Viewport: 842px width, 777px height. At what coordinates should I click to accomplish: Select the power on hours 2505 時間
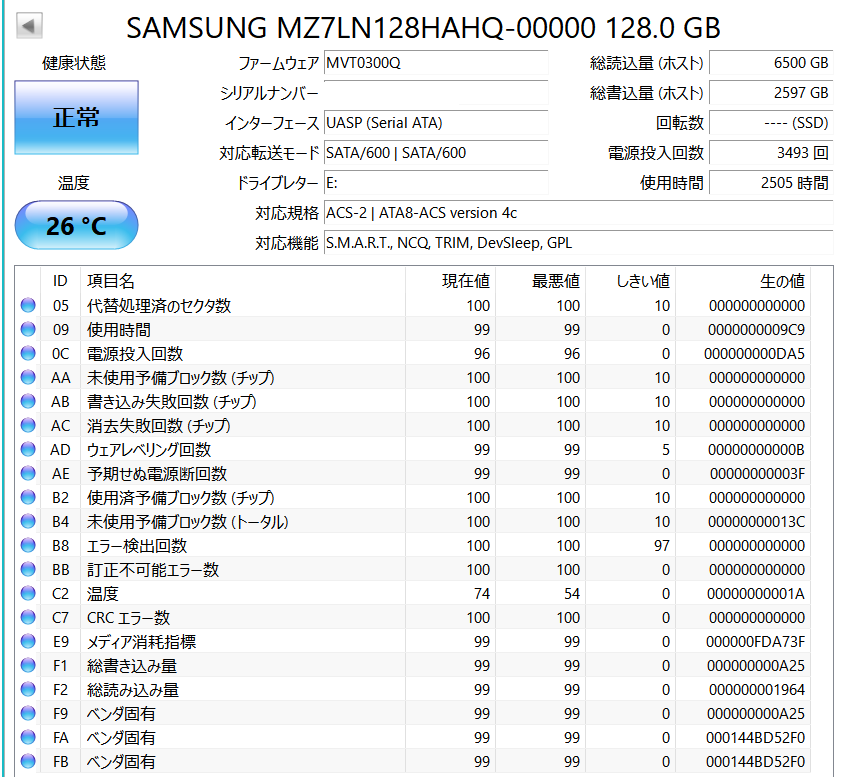click(x=771, y=183)
